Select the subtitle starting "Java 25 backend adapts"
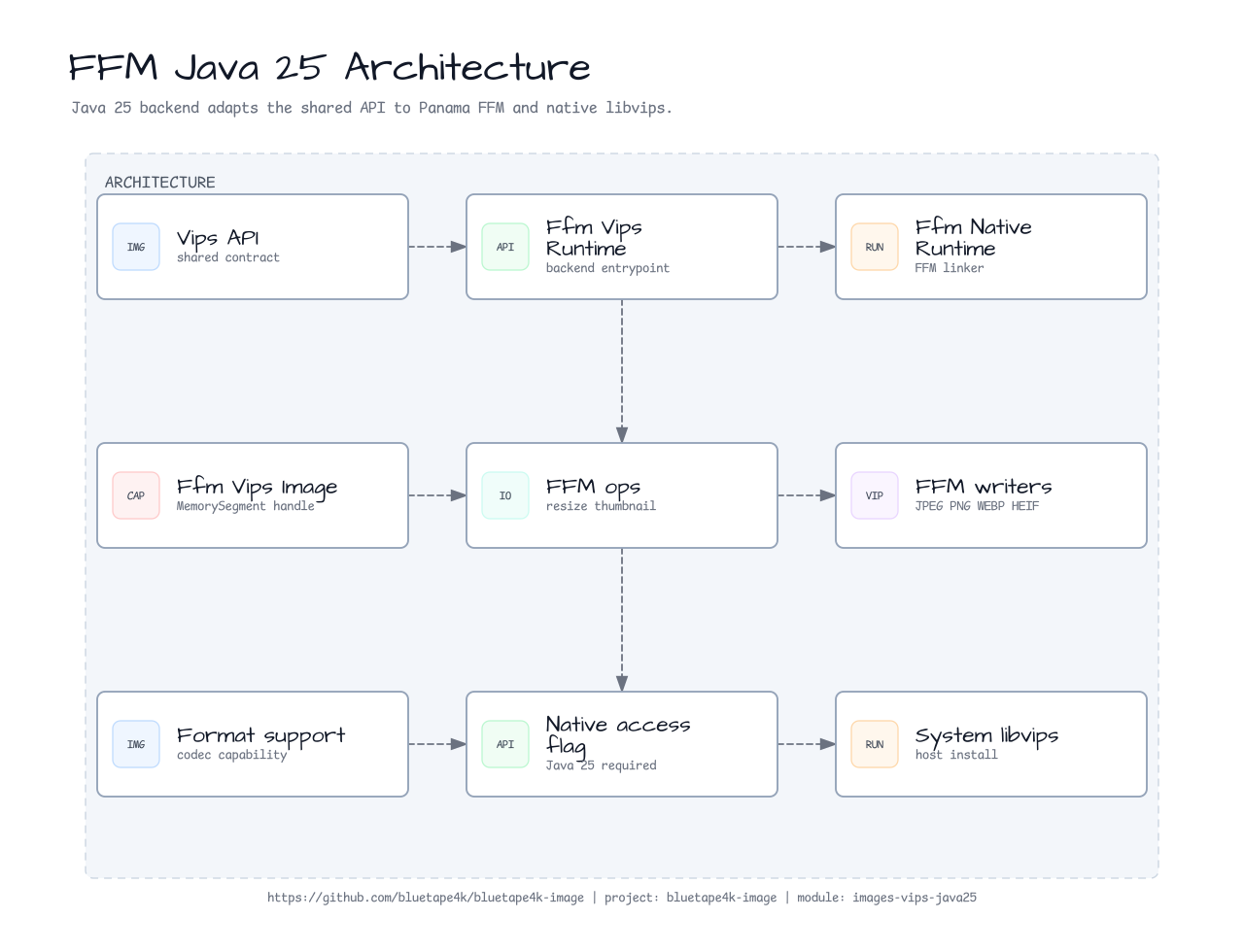 pos(371,108)
